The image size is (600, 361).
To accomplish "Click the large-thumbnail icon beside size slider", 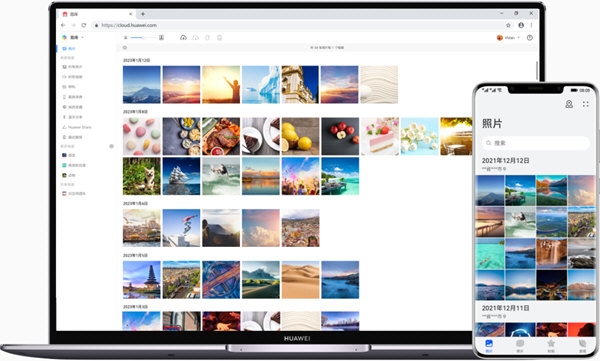I will click(161, 38).
